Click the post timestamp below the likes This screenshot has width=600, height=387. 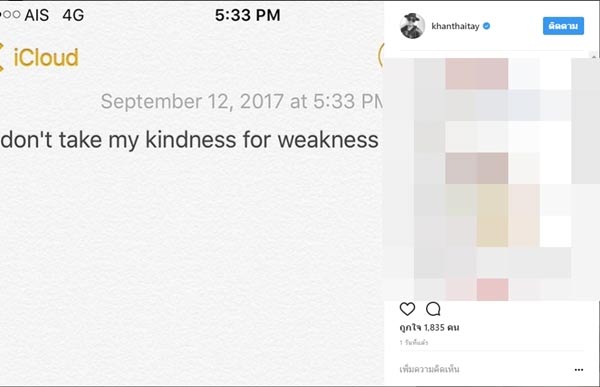tap(414, 343)
